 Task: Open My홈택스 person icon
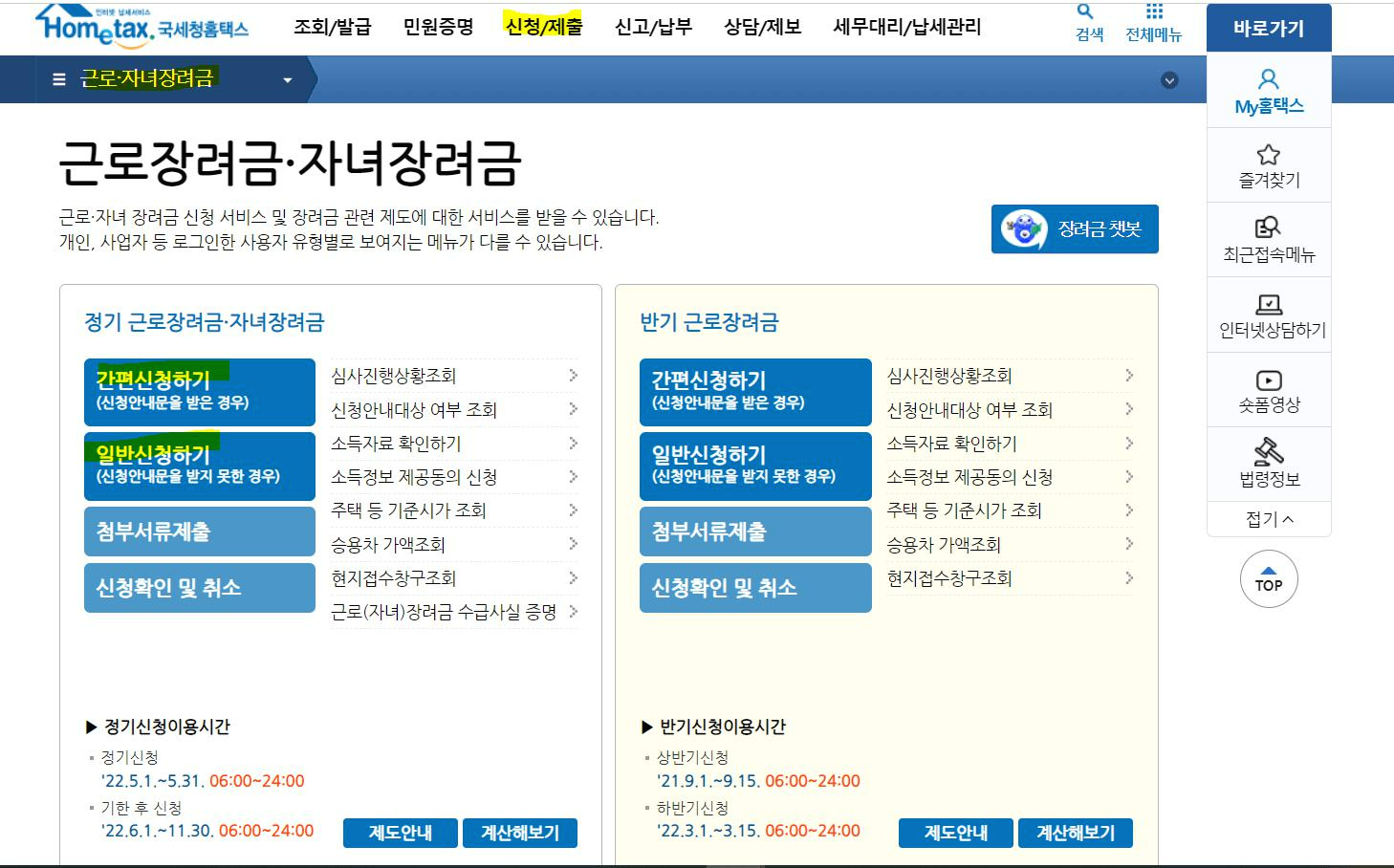coord(1269,79)
